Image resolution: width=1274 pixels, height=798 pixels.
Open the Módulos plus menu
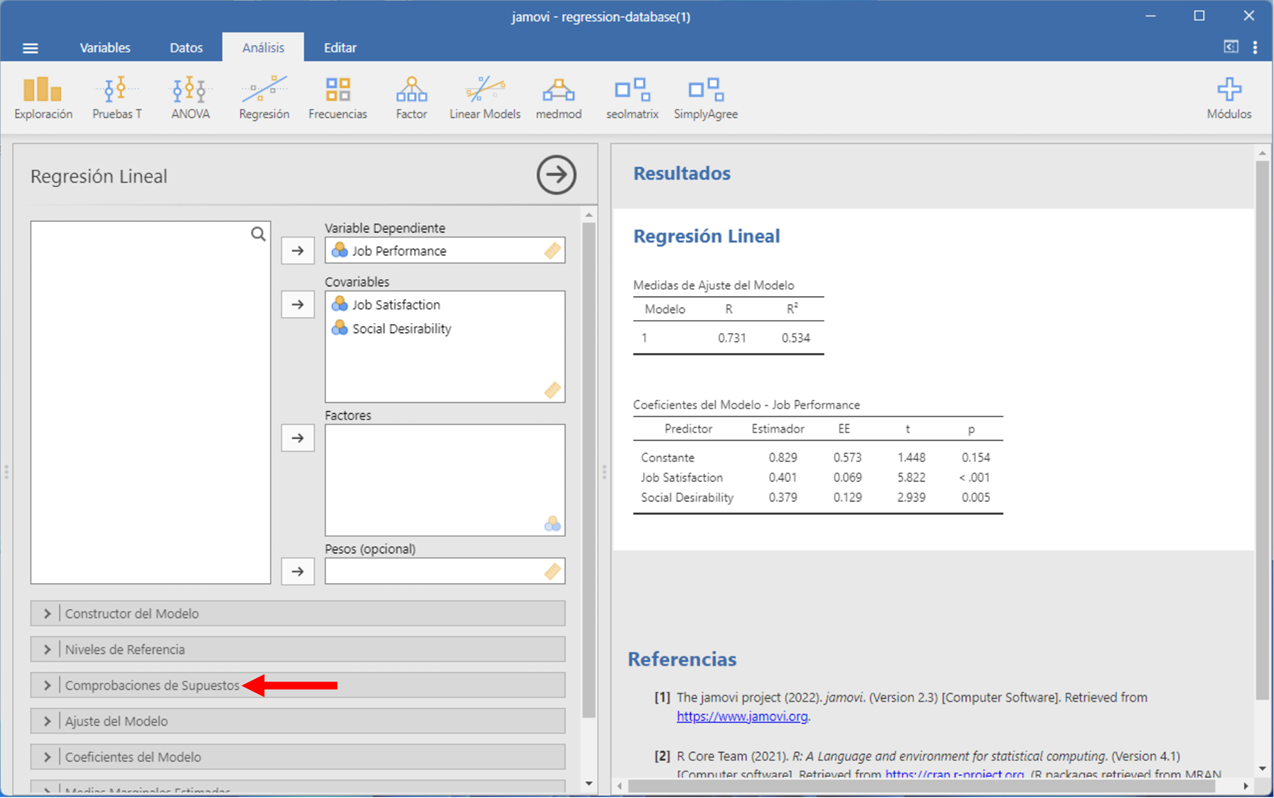pos(1229,98)
